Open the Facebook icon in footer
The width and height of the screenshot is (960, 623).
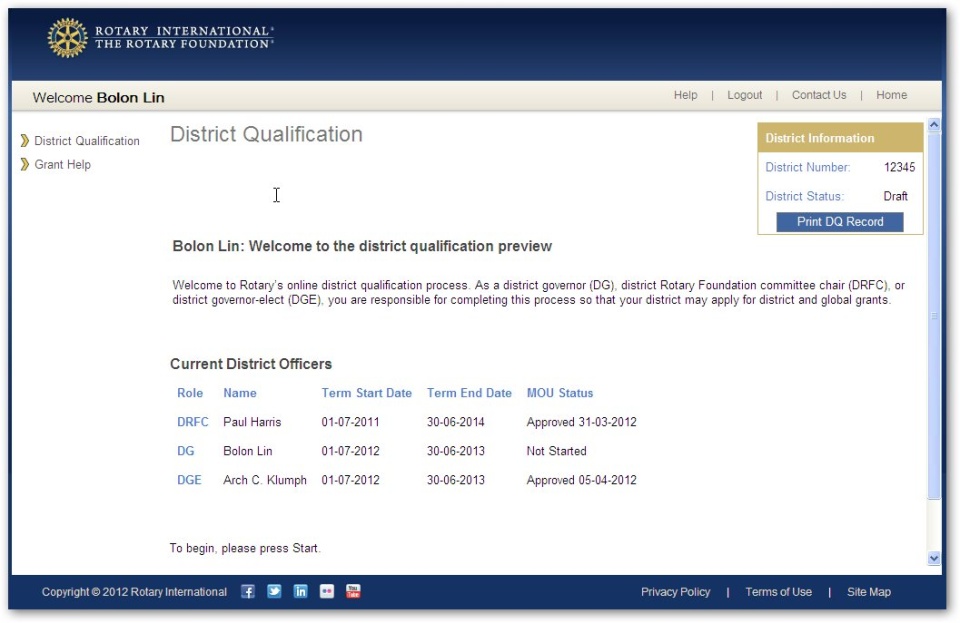pyautogui.click(x=247, y=592)
